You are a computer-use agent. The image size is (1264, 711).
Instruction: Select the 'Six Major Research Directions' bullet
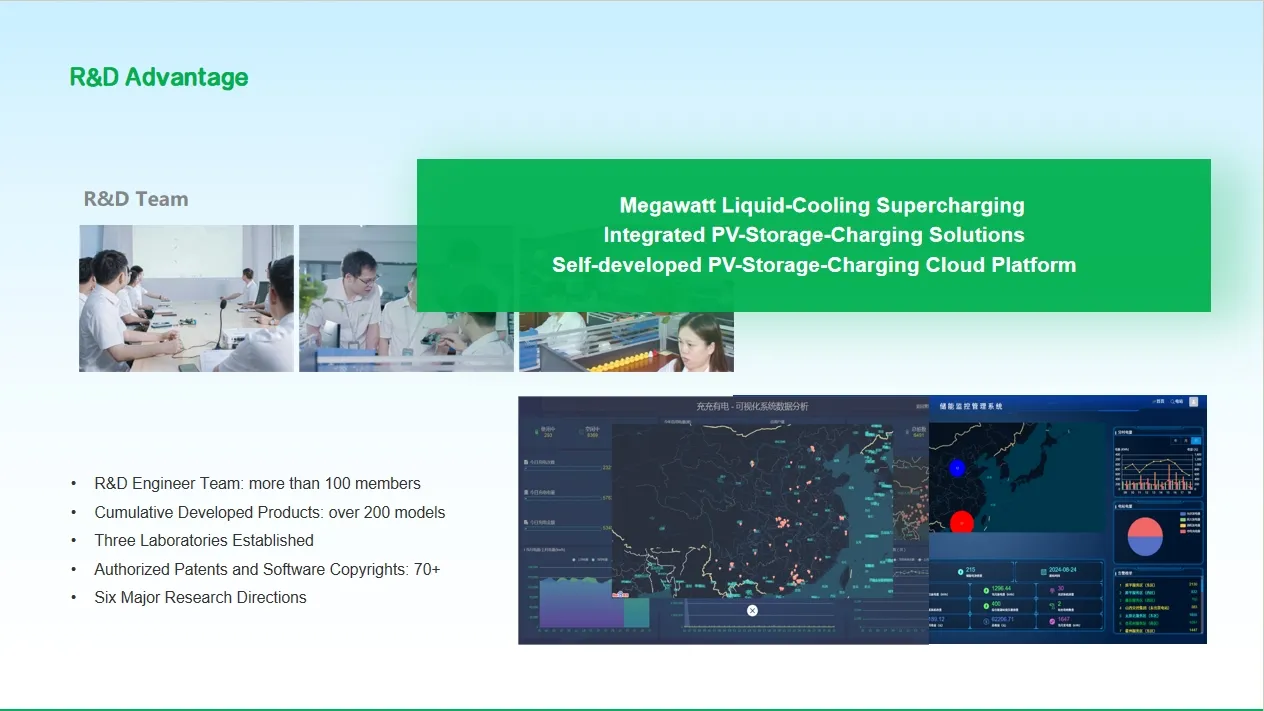tap(200, 597)
